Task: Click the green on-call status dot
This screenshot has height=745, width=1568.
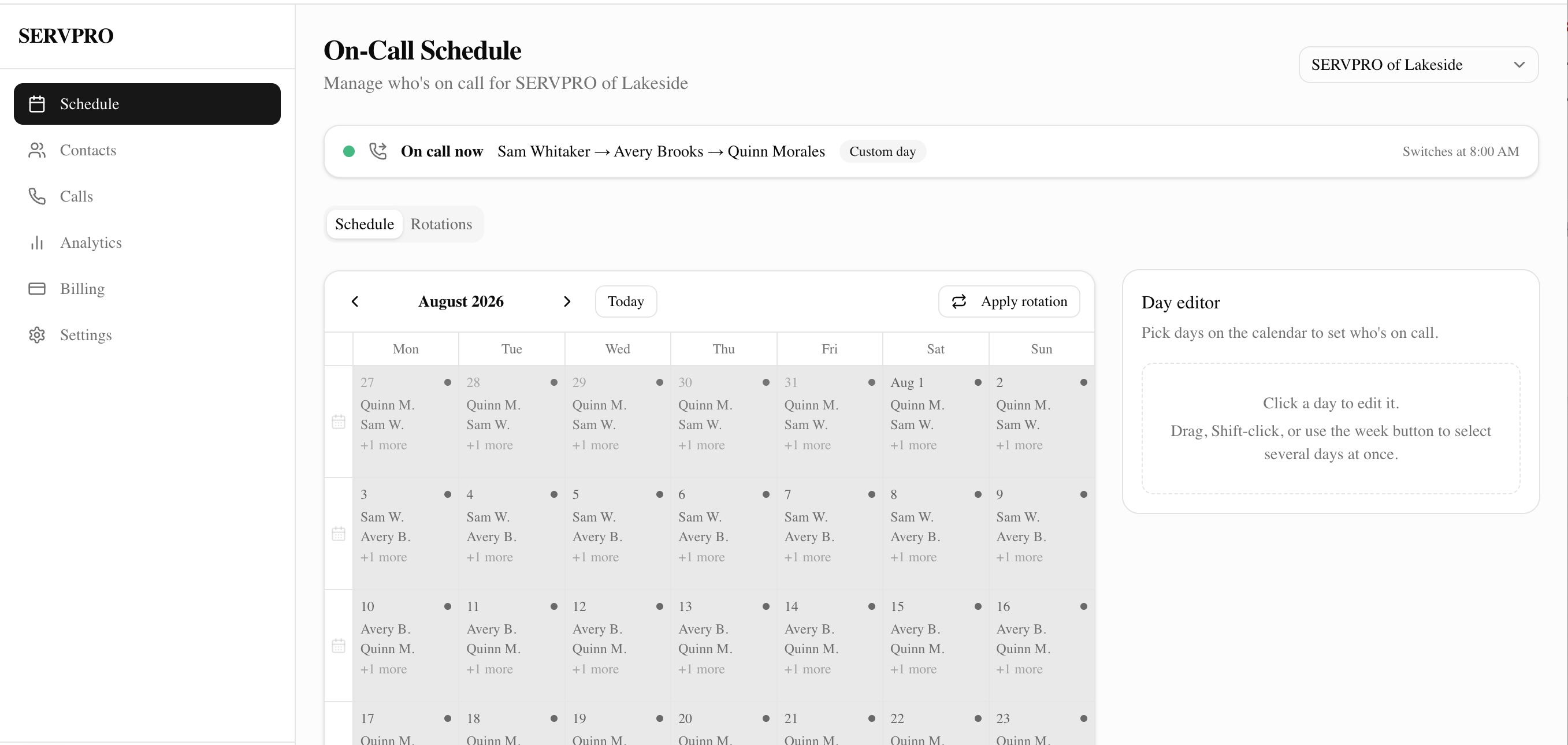Action: (349, 151)
